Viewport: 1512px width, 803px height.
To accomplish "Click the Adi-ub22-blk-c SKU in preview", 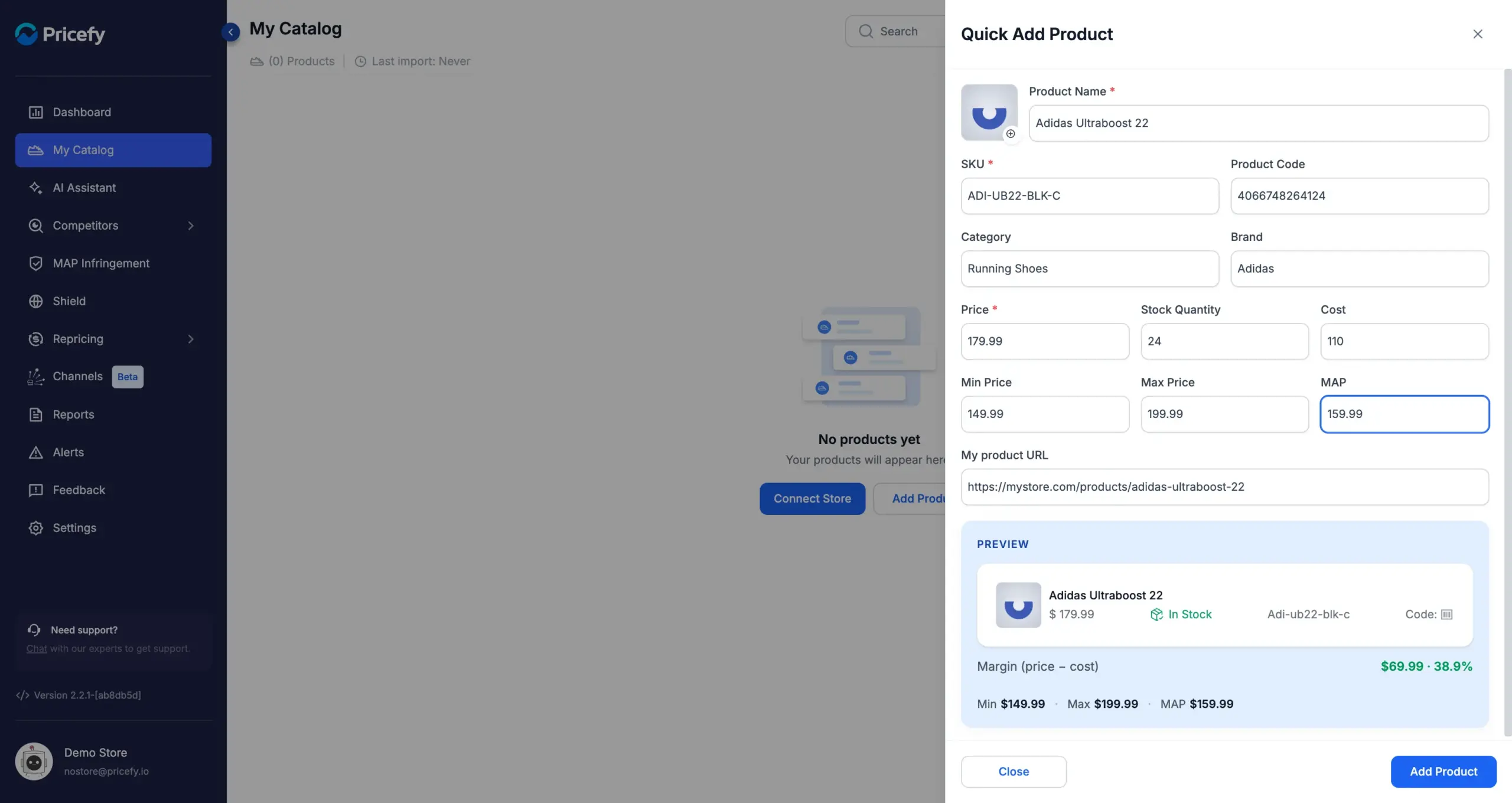I will pos(1308,615).
